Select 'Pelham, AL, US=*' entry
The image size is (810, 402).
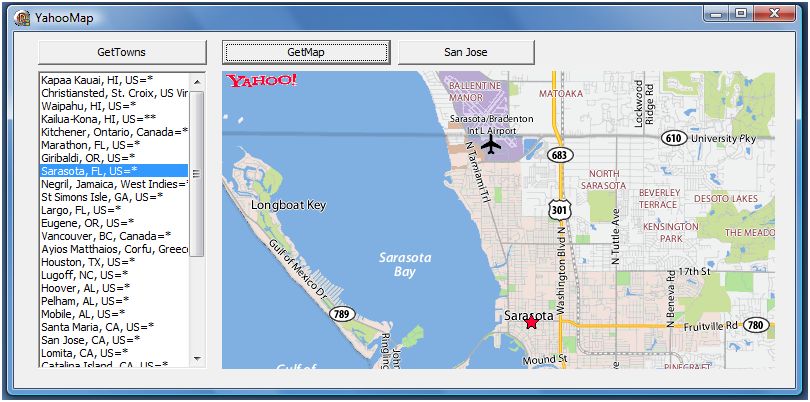tap(114, 301)
